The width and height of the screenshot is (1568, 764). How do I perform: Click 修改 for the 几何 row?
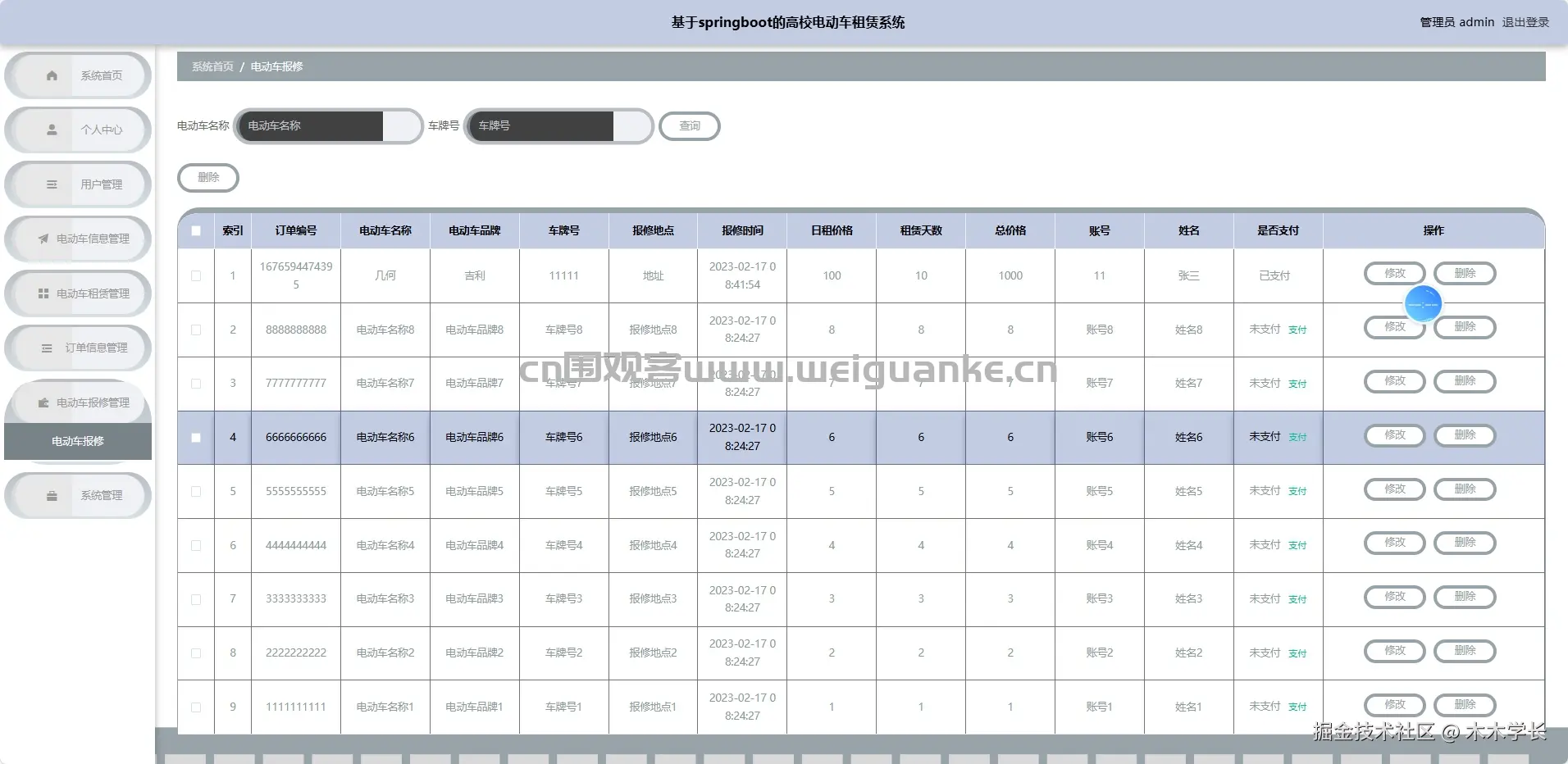coord(1394,274)
